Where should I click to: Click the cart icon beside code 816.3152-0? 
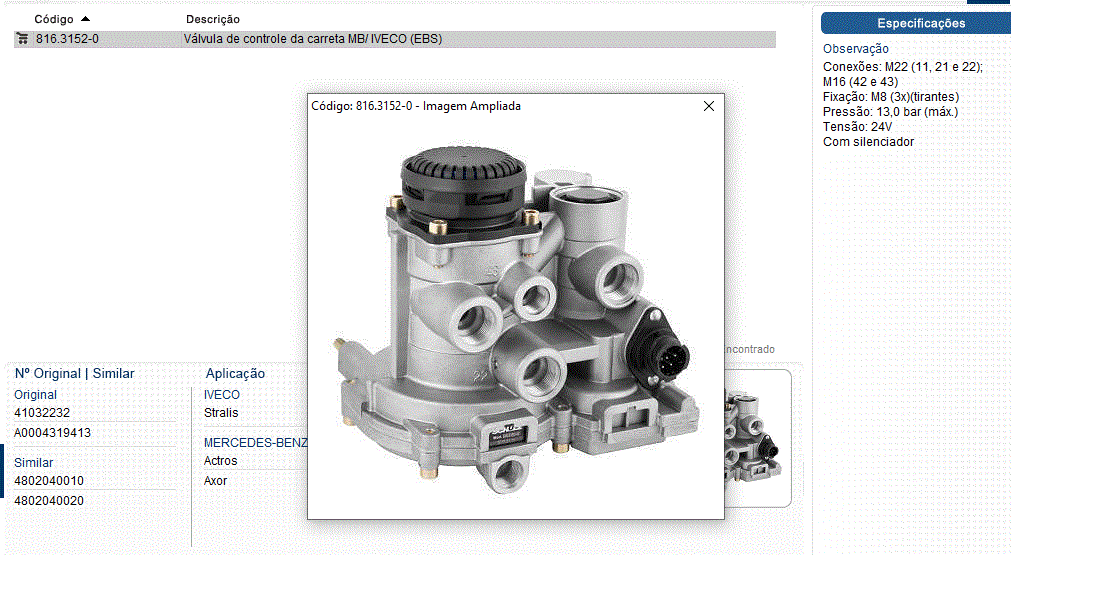pos(22,39)
